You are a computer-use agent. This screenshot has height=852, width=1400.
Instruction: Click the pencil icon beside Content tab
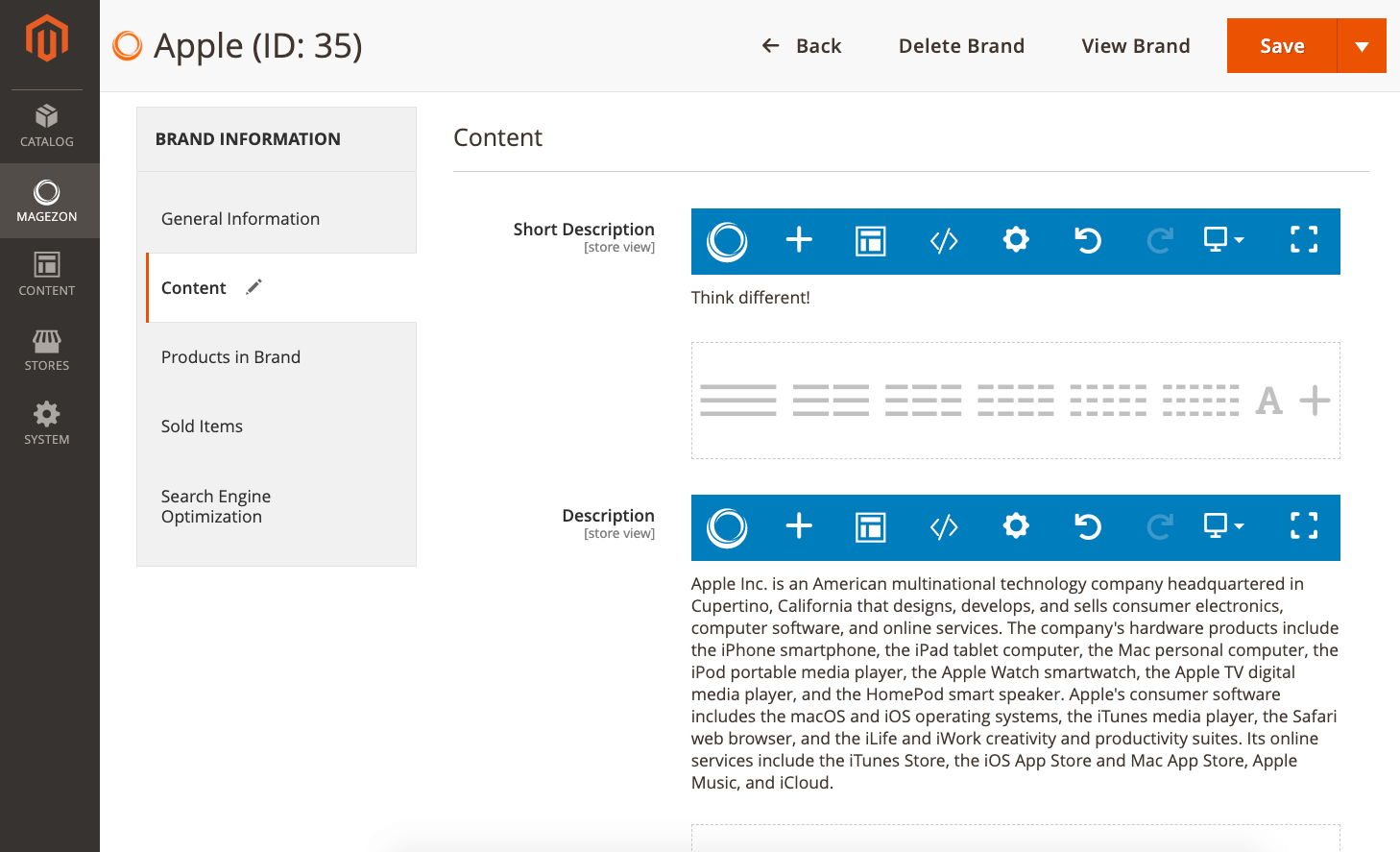[x=253, y=287]
